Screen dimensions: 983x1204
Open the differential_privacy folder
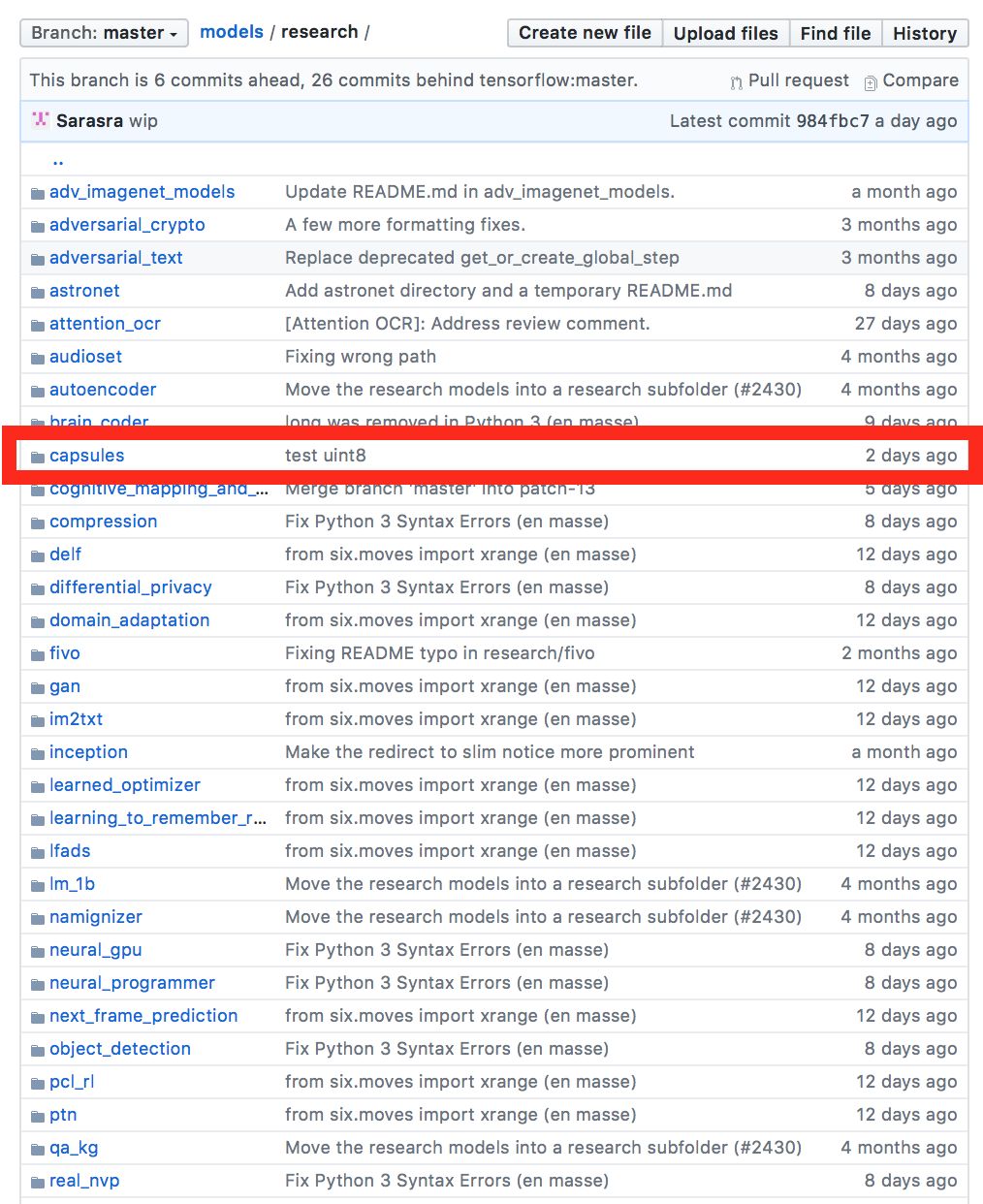click(130, 587)
